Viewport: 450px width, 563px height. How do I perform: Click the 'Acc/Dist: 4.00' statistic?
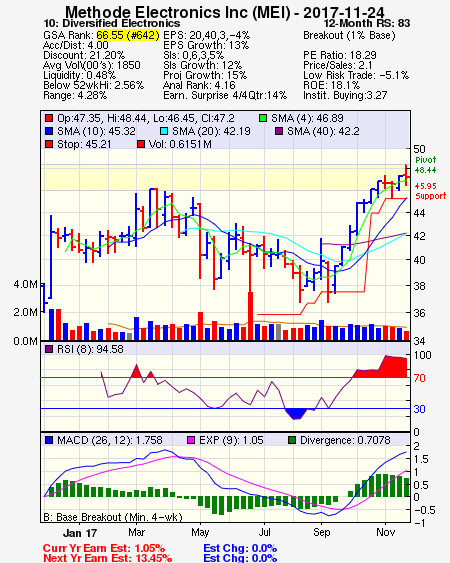75,45
